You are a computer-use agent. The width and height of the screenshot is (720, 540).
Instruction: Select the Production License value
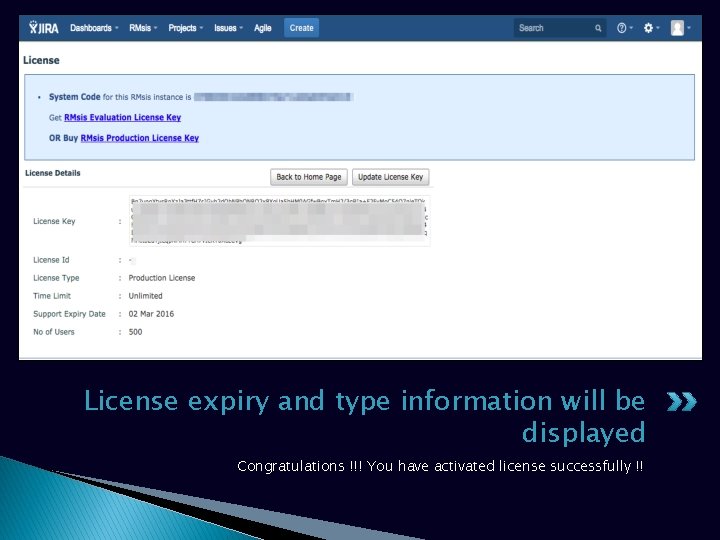[x=162, y=278]
